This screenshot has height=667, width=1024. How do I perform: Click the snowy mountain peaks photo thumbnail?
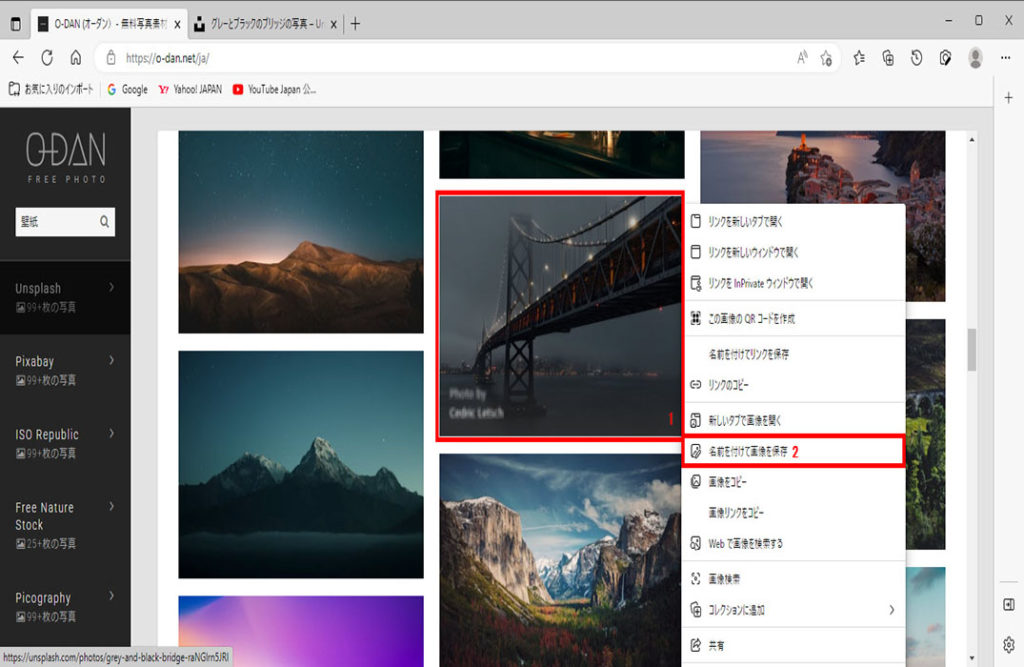coord(301,464)
